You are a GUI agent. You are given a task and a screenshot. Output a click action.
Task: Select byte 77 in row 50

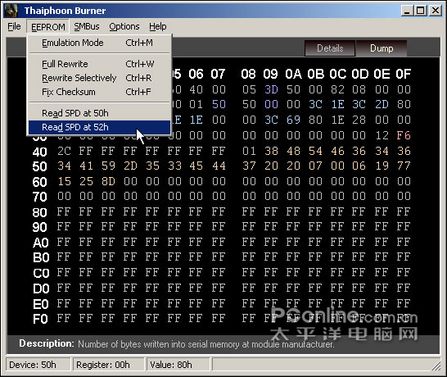click(403, 166)
